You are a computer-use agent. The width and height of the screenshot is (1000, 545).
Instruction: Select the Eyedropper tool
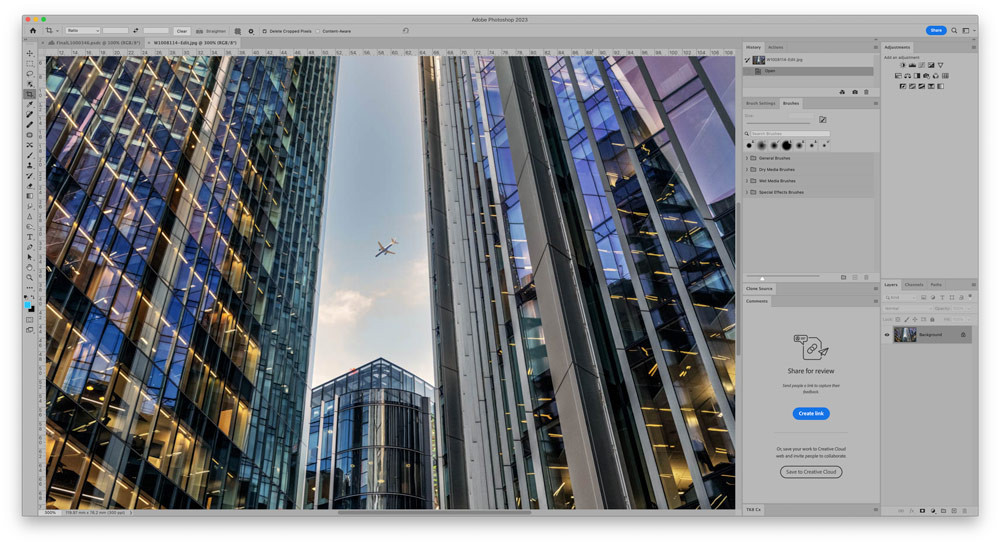[x=30, y=105]
